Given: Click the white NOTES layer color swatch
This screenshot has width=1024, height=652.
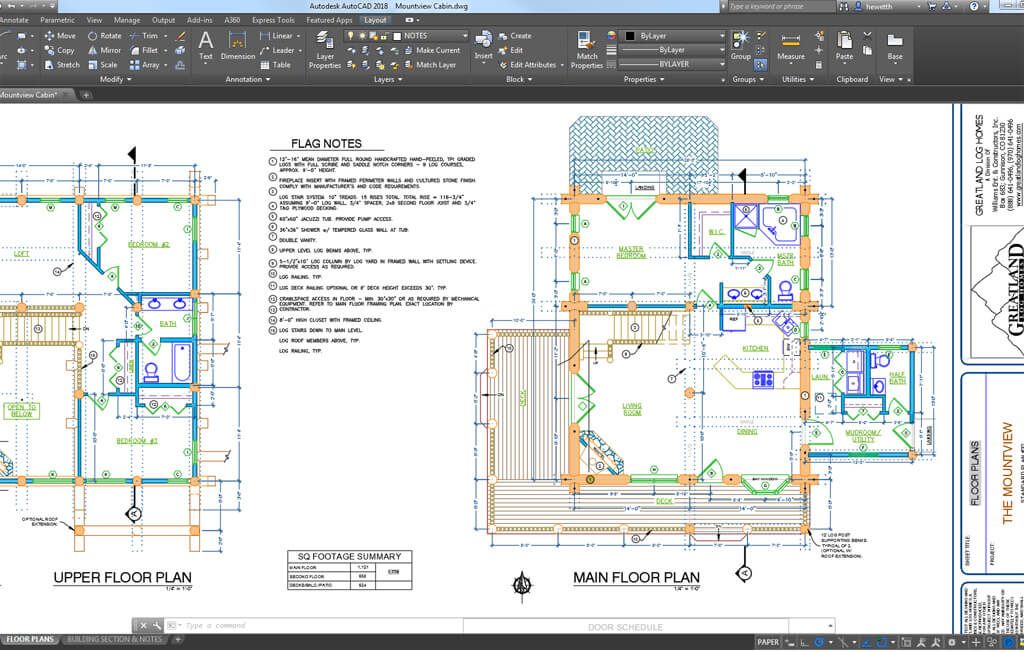Looking at the screenshot, I should click(397, 36).
